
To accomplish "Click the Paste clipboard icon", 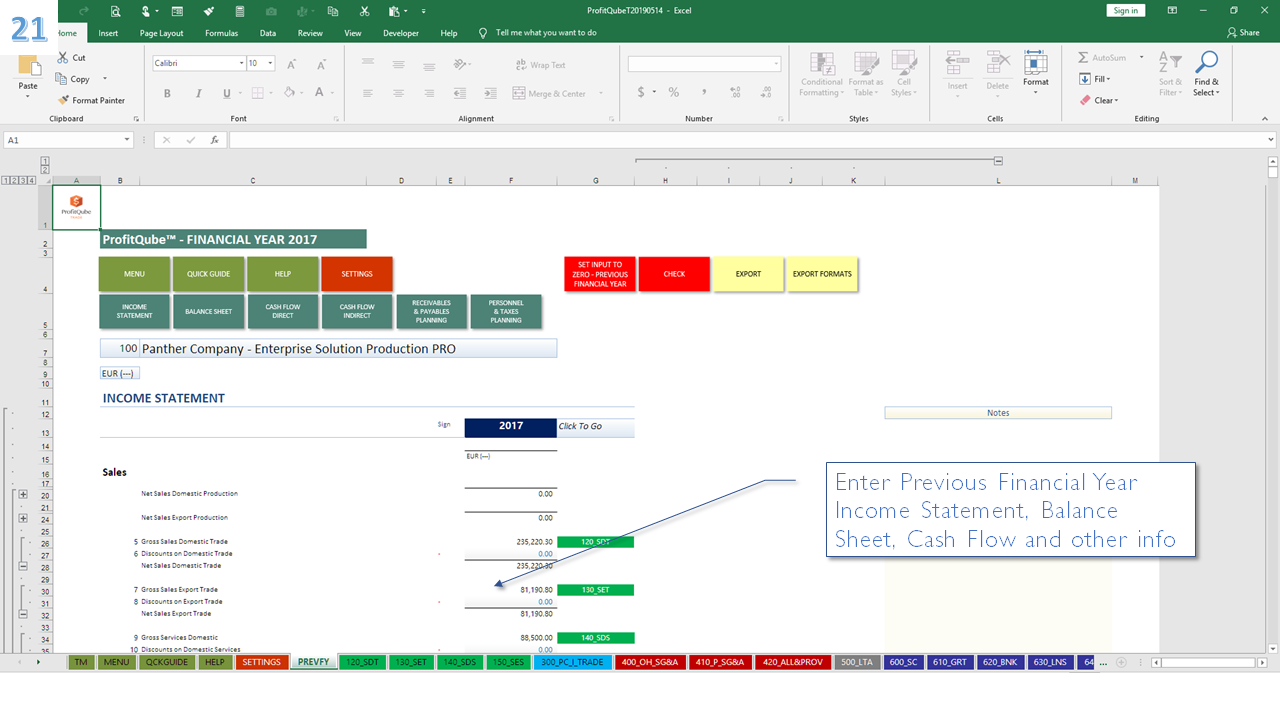I will tap(29, 66).
